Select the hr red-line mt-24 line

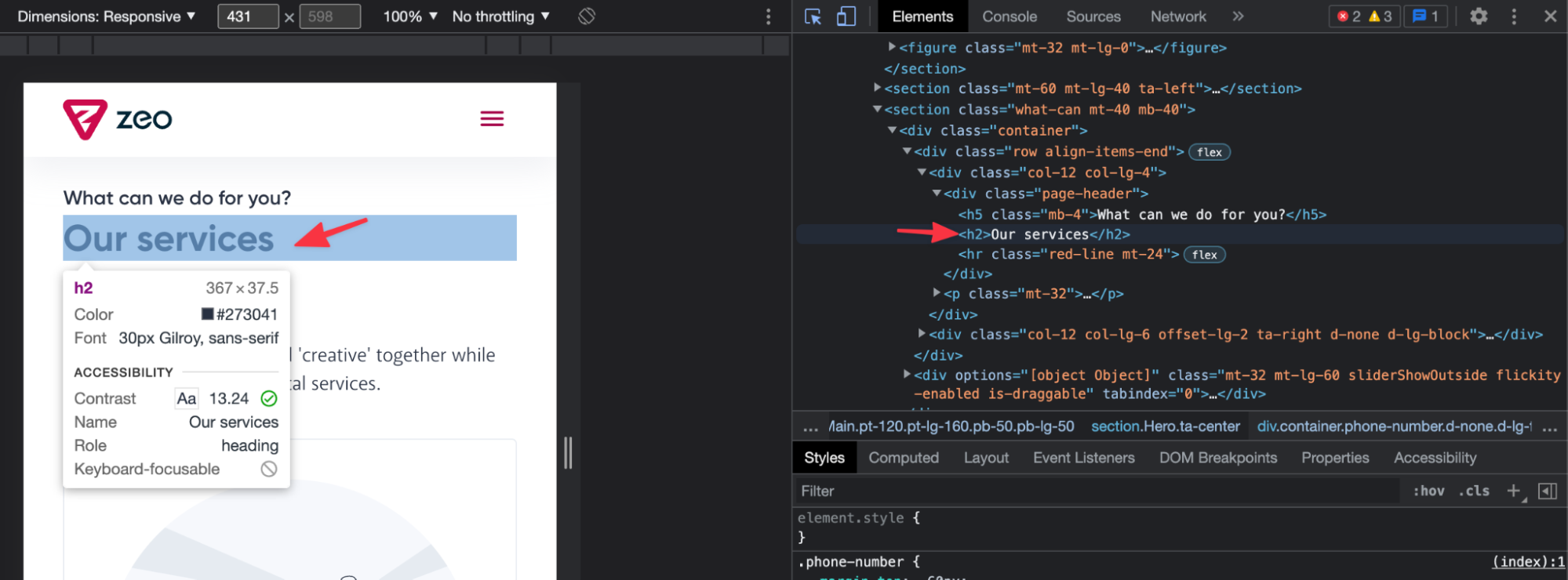(x=1068, y=255)
